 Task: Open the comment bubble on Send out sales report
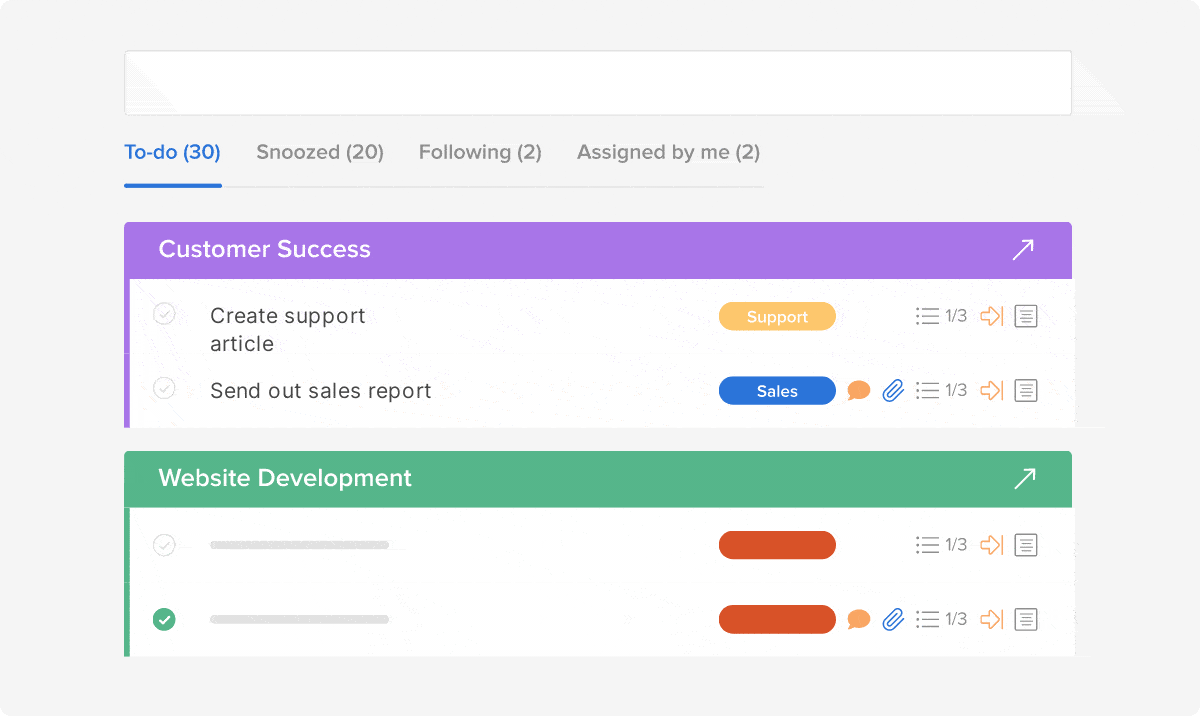(x=858, y=390)
